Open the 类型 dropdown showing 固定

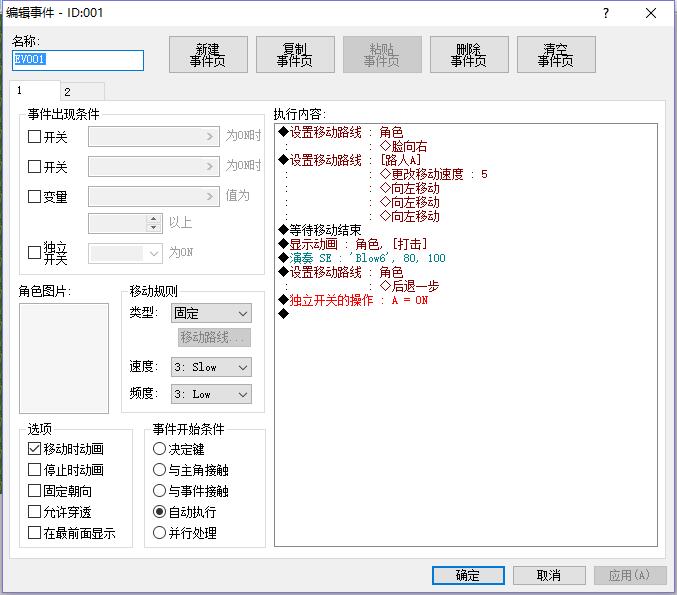click(211, 313)
